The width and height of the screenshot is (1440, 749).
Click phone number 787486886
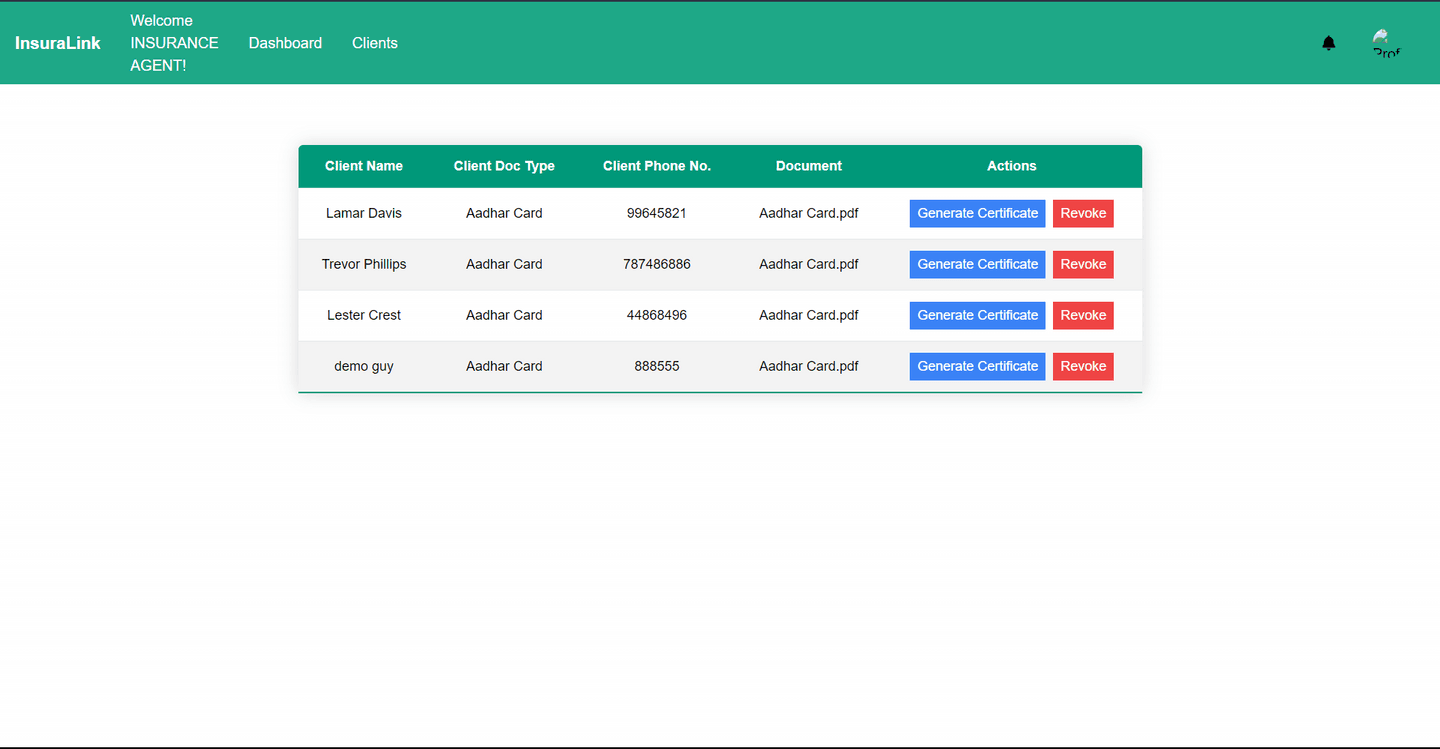pyautogui.click(x=657, y=264)
